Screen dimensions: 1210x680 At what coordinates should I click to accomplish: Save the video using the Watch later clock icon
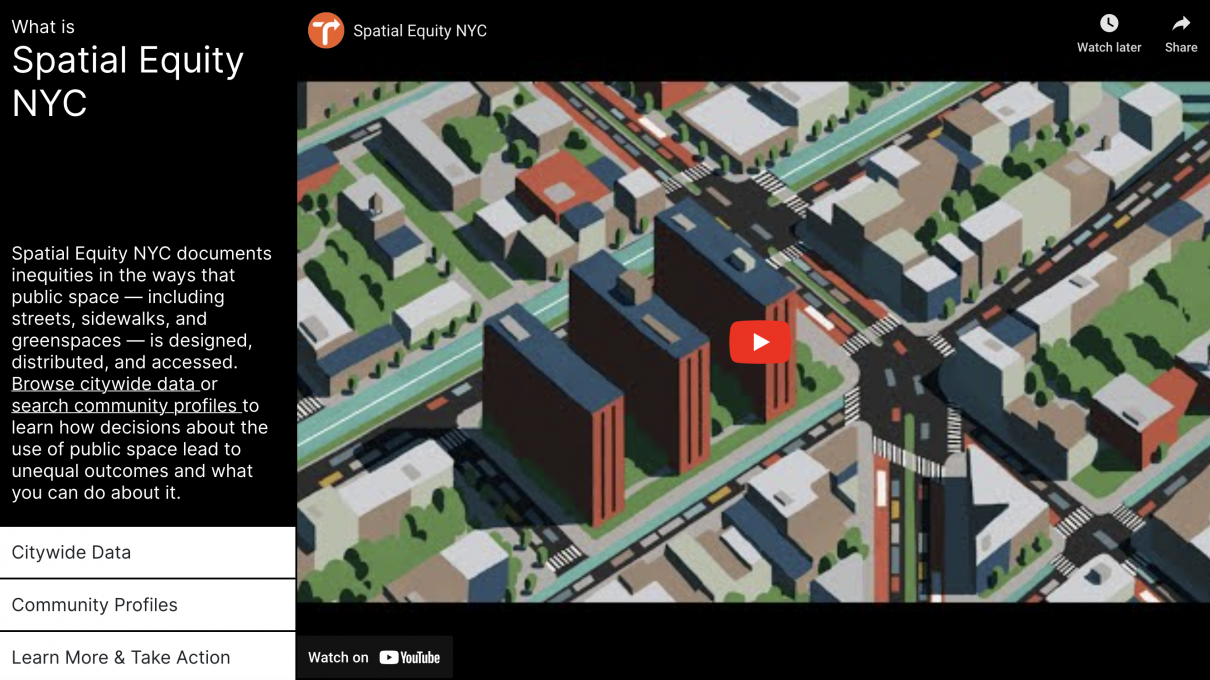point(1109,22)
